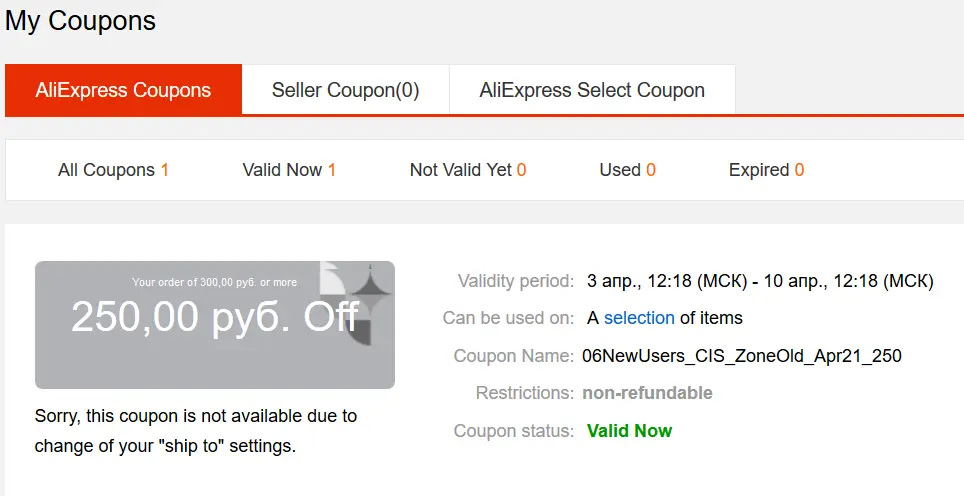
Task: Open the AliExpress Coupons tab
Action: pos(123,90)
